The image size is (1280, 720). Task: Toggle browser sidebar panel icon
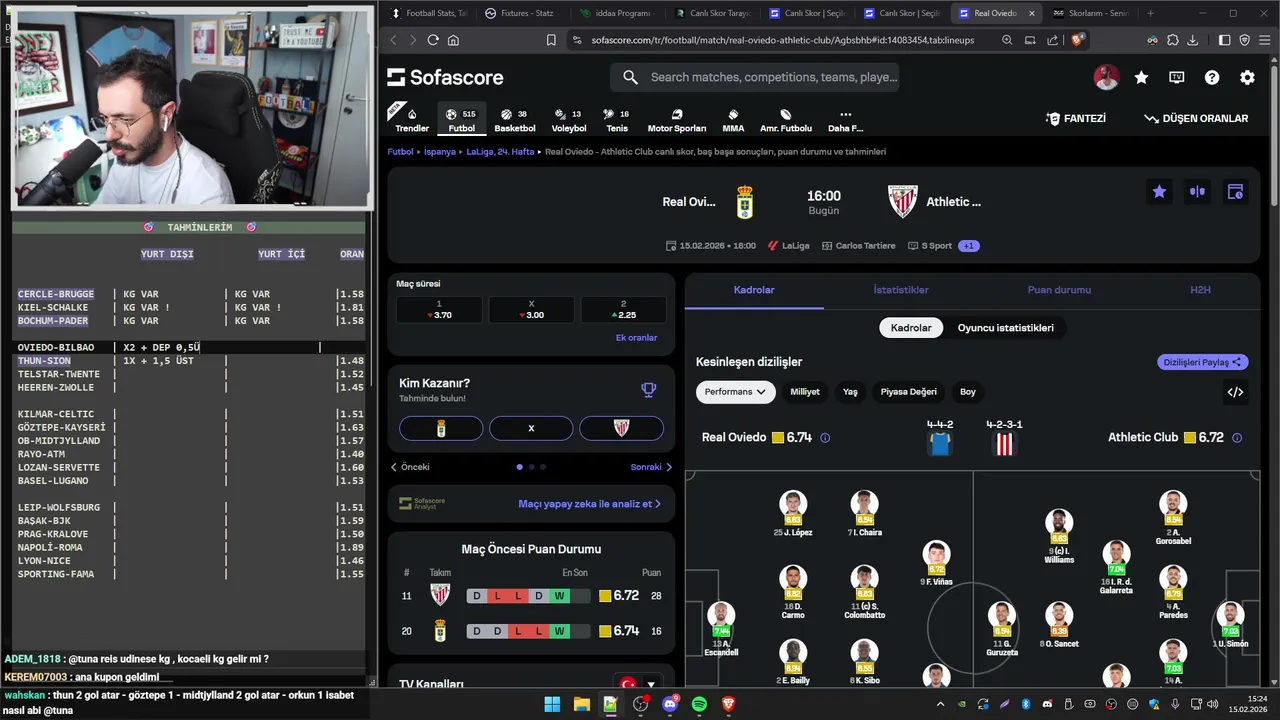(1224, 40)
